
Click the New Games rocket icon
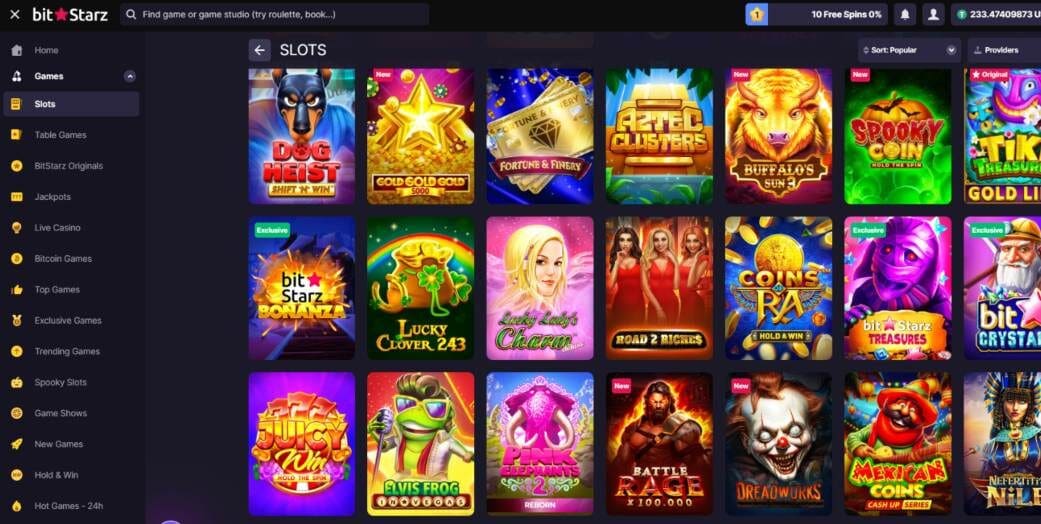17,444
